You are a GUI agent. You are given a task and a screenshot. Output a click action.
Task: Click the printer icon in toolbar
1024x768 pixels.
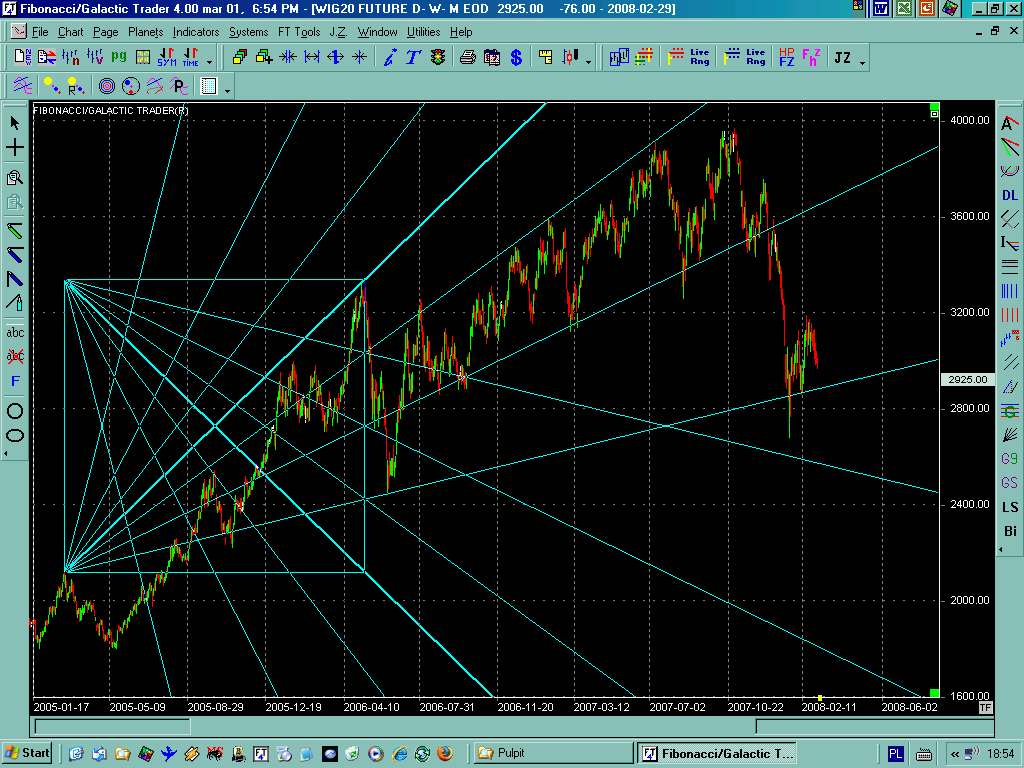tap(467, 57)
